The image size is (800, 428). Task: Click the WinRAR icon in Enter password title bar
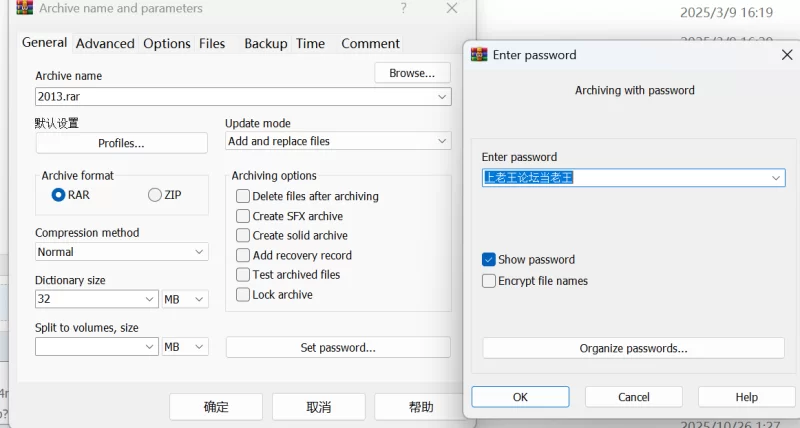click(x=479, y=55)
